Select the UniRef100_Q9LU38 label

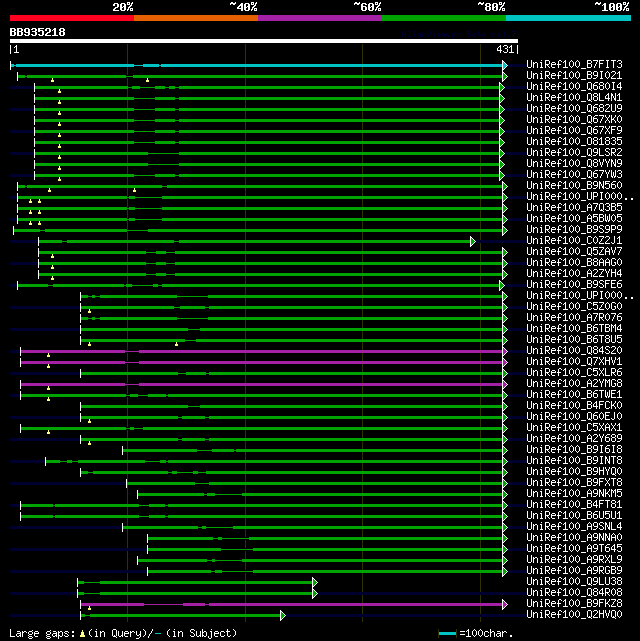(574, 581)
